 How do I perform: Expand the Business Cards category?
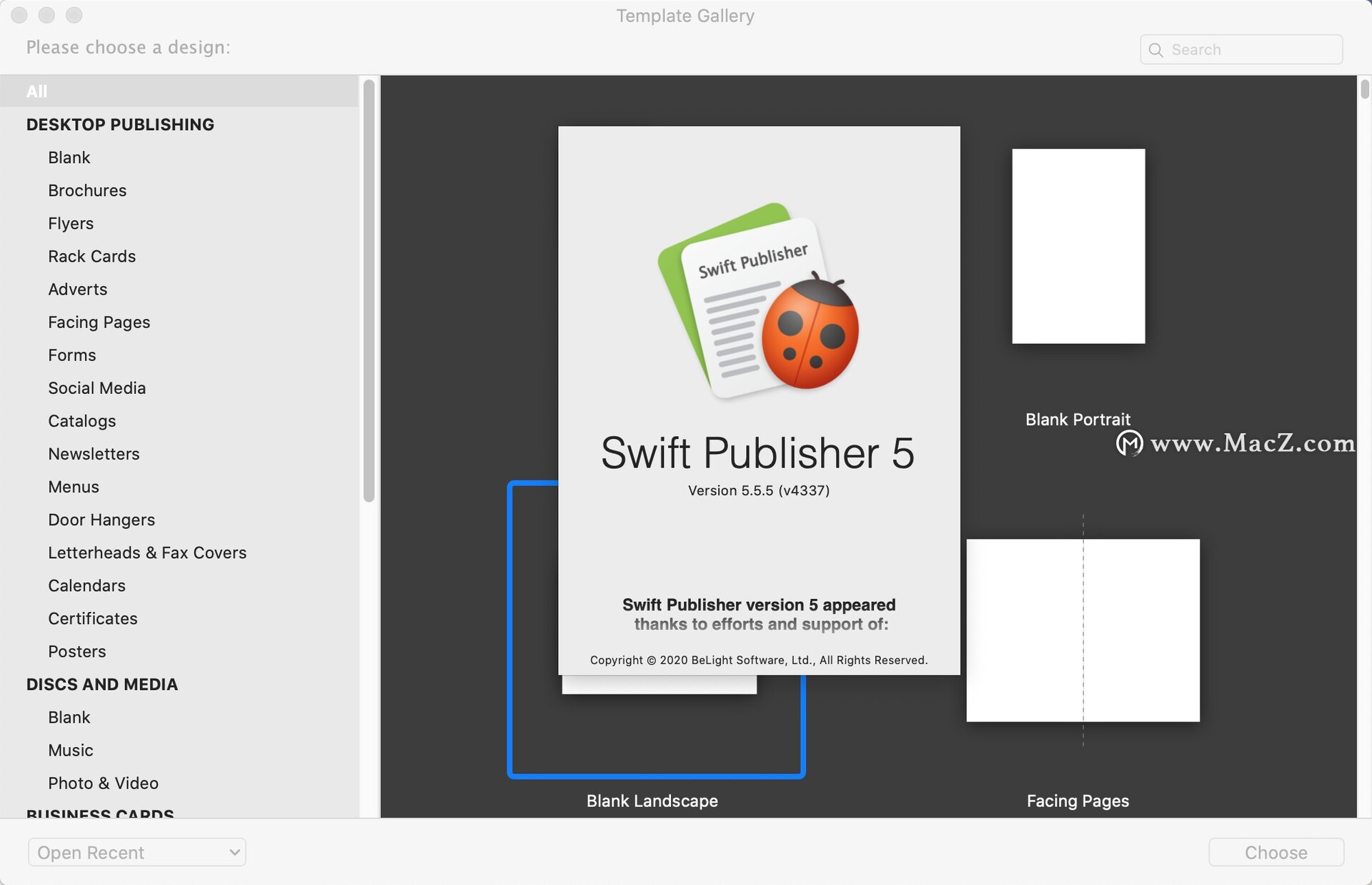[x=100, y=813]
